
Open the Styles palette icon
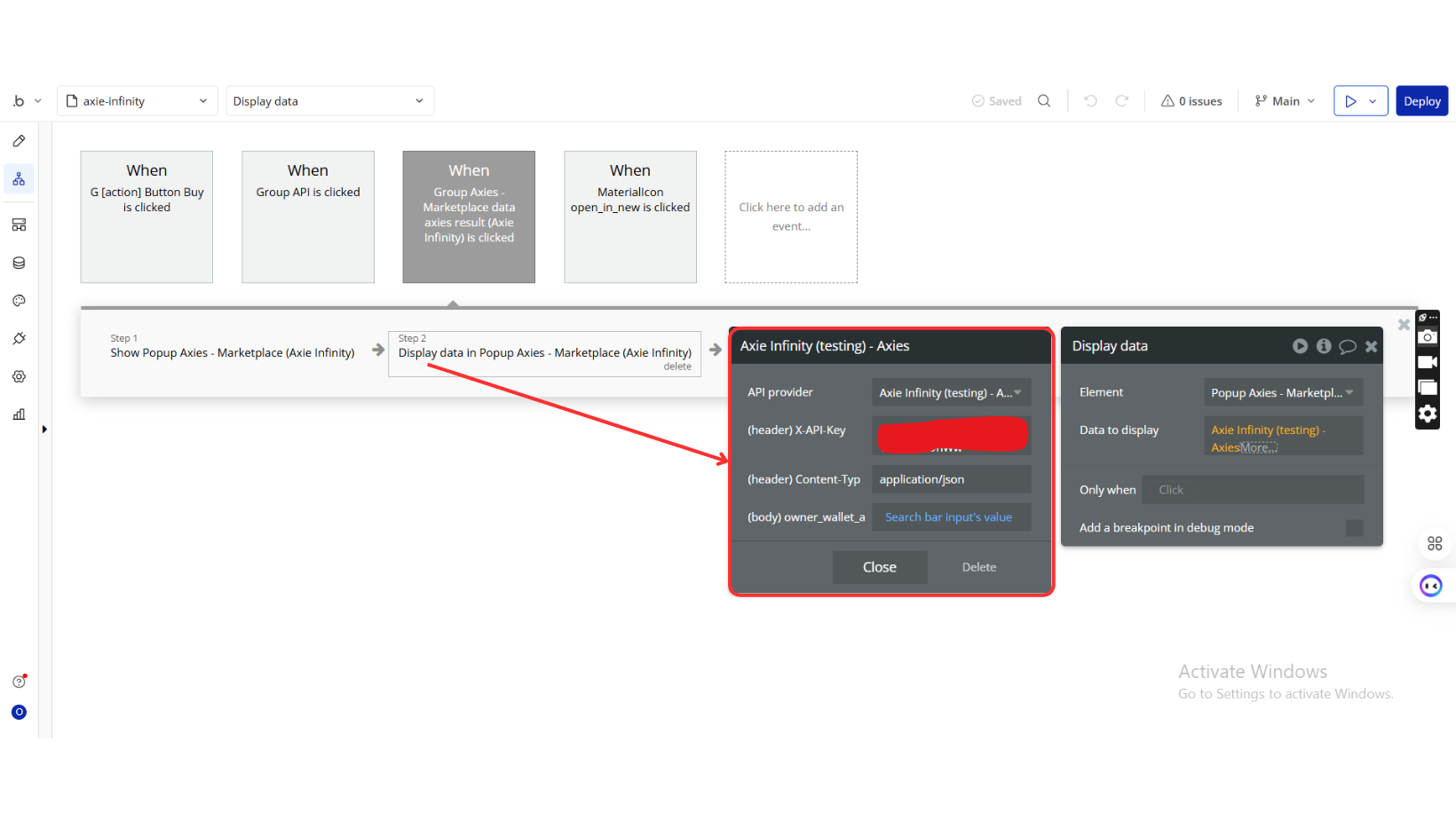(x=19, y=301)
